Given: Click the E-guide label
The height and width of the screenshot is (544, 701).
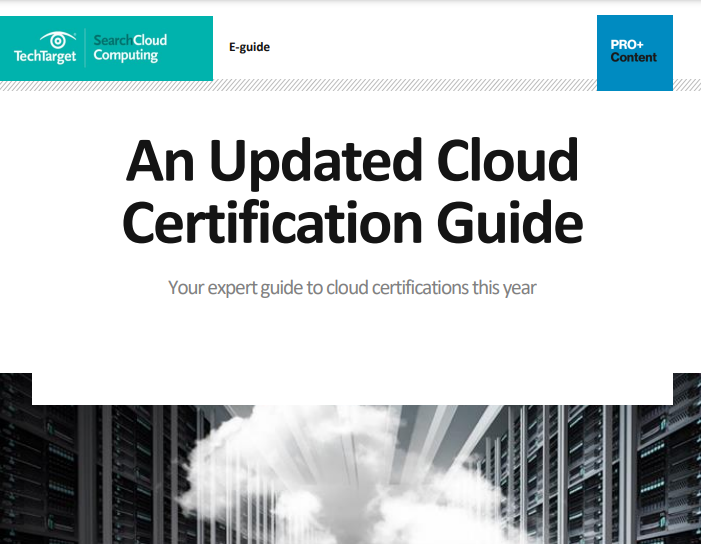Looking at the screenshot, I should point(249,47).
